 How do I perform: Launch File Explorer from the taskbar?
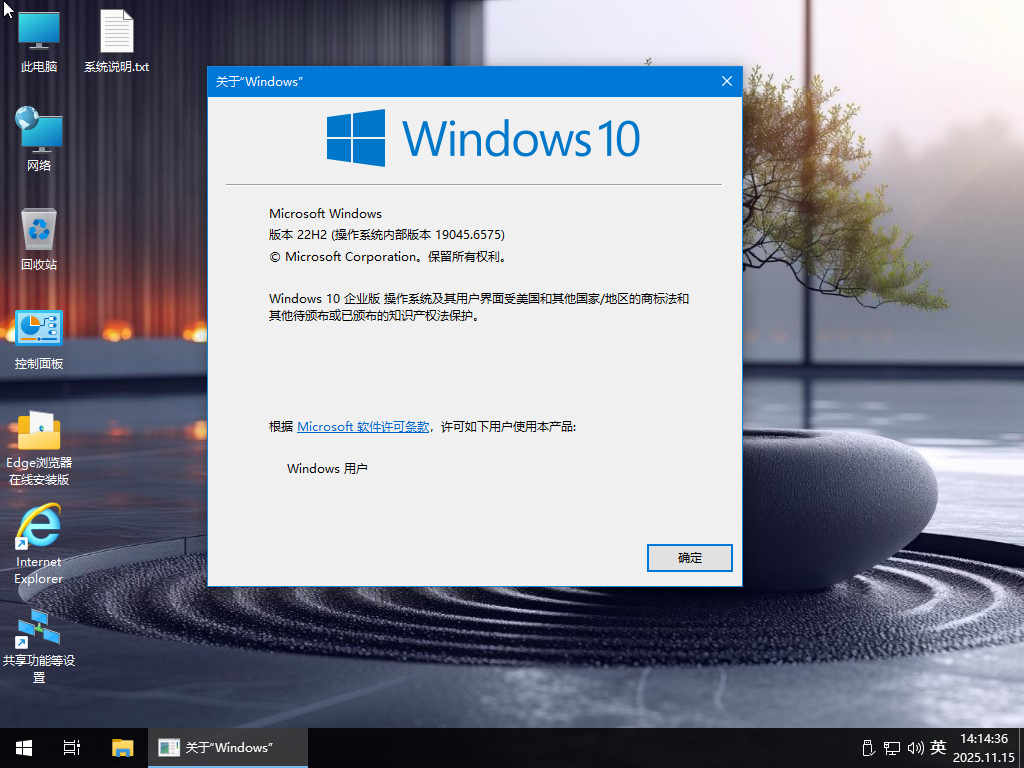click(122, 748)
